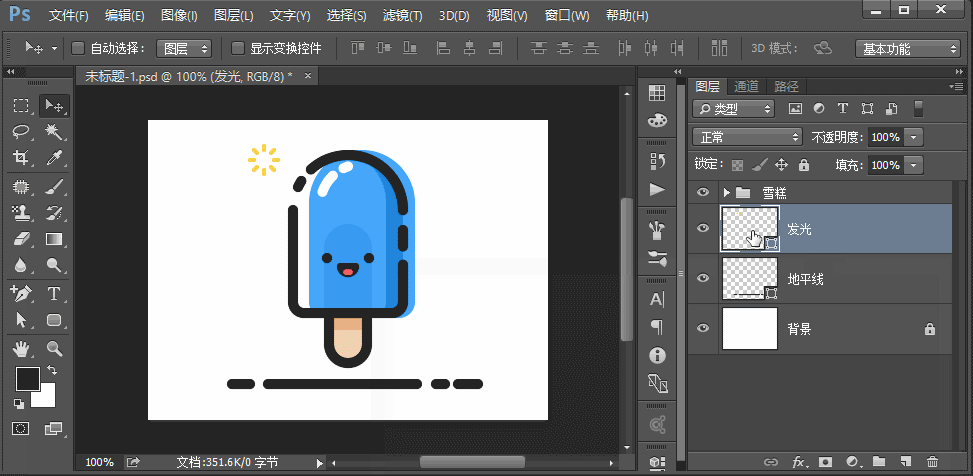This screenshot has width=973, height=476.
Task: Click the add layer style fx button
Action: 799,462
